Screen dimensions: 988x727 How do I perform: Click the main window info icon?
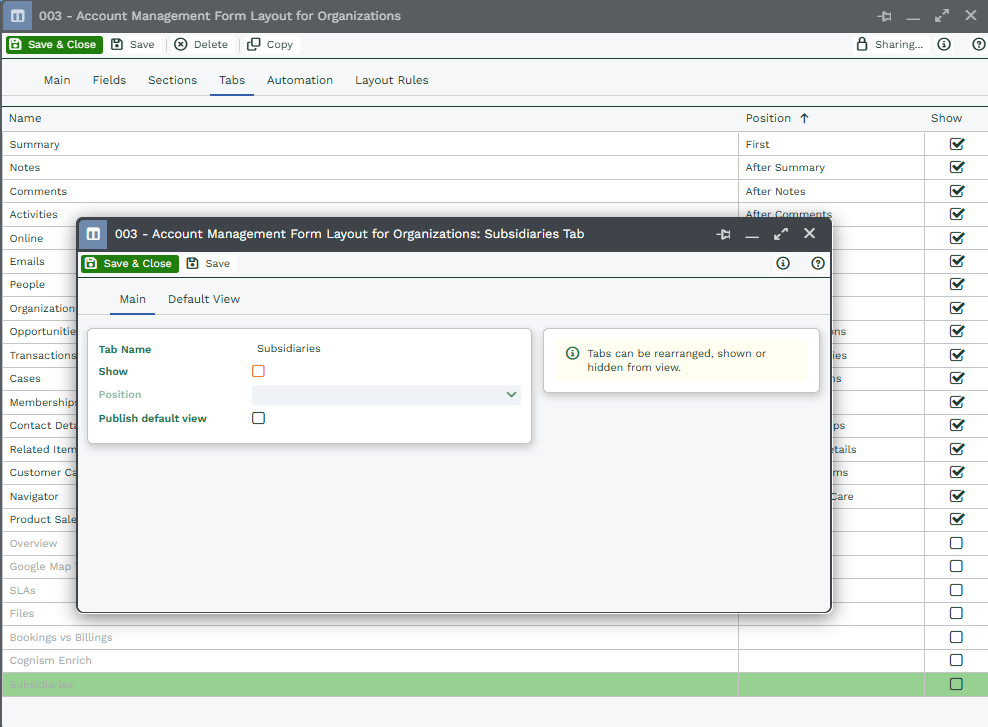pyautogui.click(x=944, y=44)
